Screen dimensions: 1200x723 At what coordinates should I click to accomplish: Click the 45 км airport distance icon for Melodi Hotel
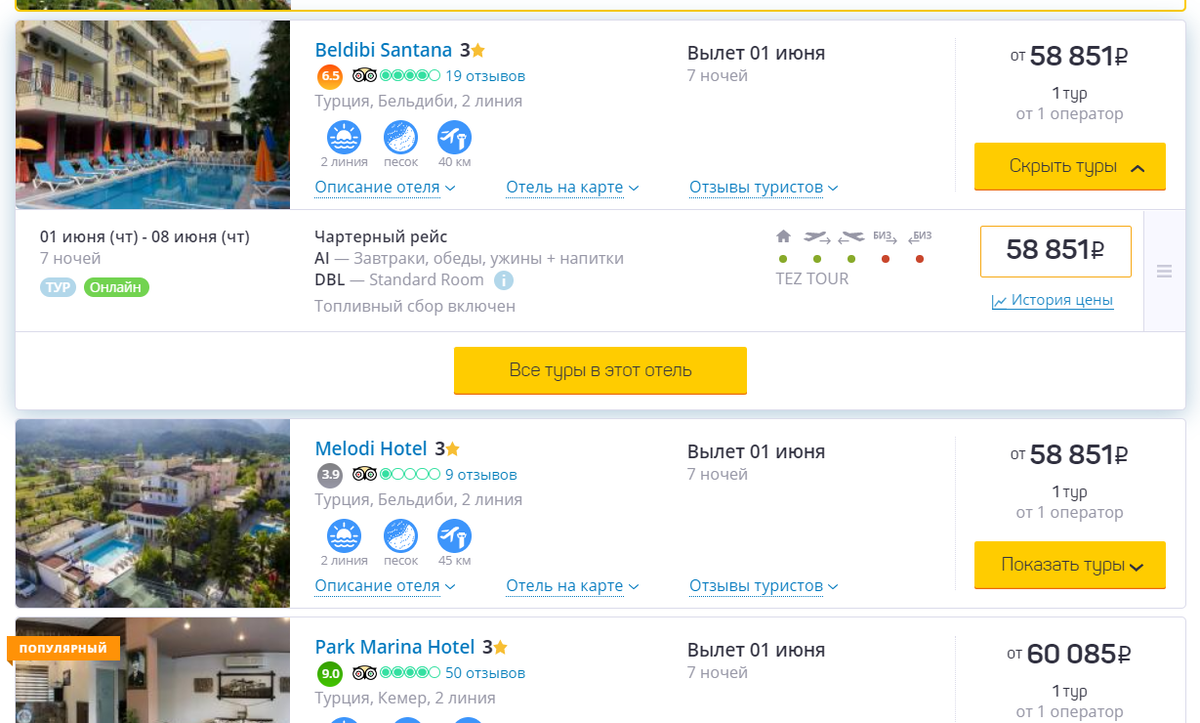coord(453,537)
